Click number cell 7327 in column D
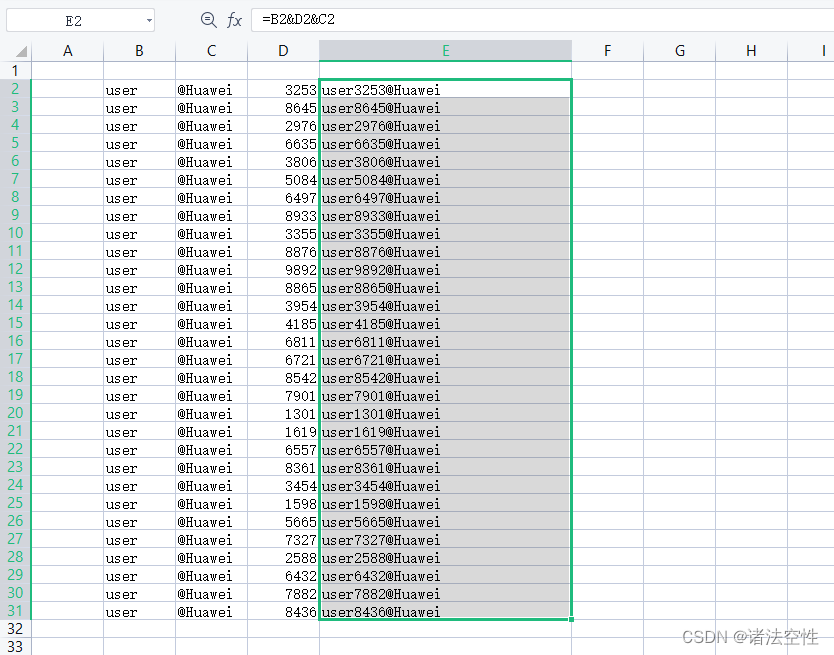The width and height of the screenshot is (834, 655). tap(283, 539)
